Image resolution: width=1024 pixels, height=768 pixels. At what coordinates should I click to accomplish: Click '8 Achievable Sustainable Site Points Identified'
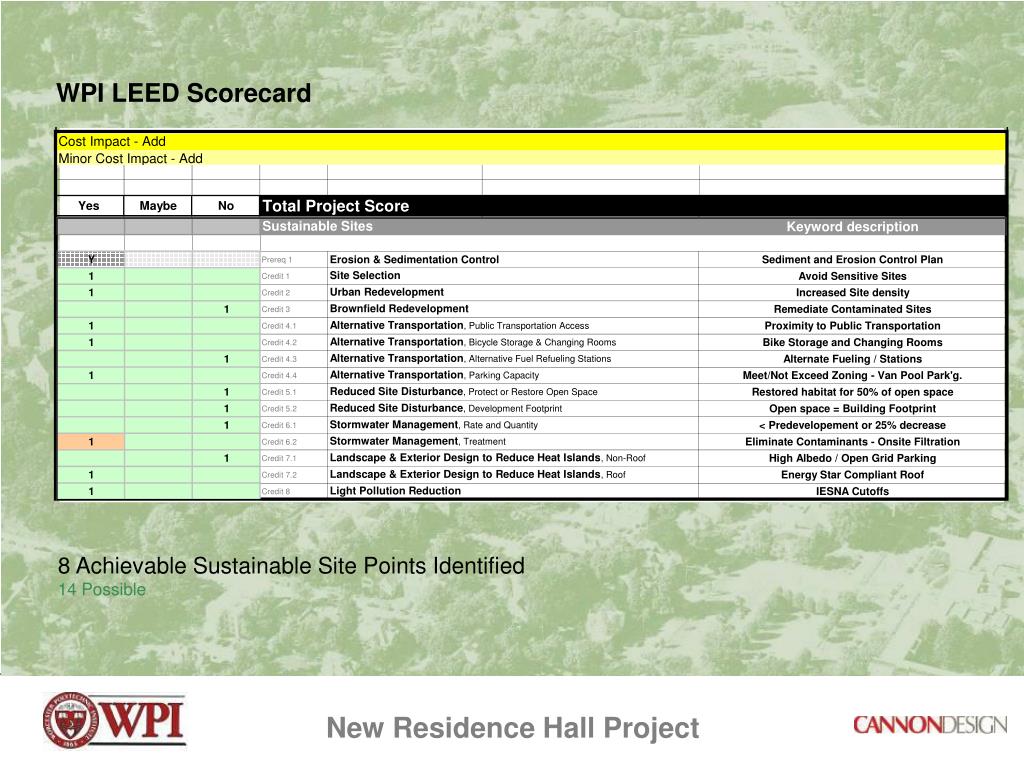291,566
